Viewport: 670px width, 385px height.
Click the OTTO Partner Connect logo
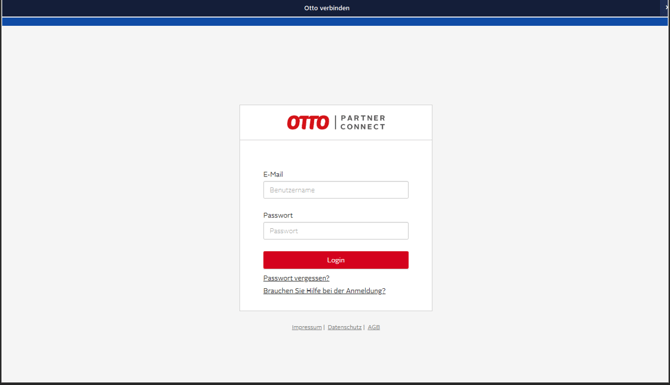336,122
